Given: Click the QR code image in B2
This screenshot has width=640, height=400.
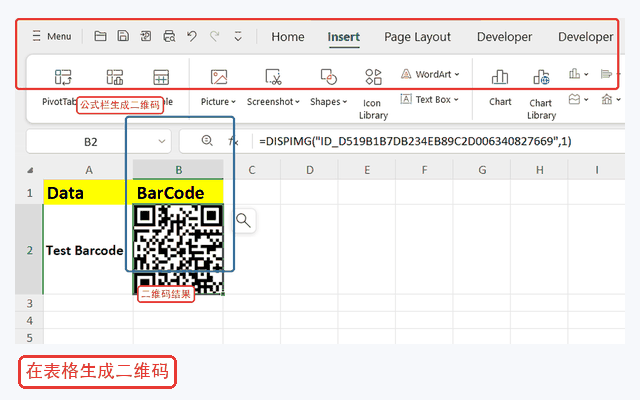Looking at the screenshot, I should tap(178, 250).
